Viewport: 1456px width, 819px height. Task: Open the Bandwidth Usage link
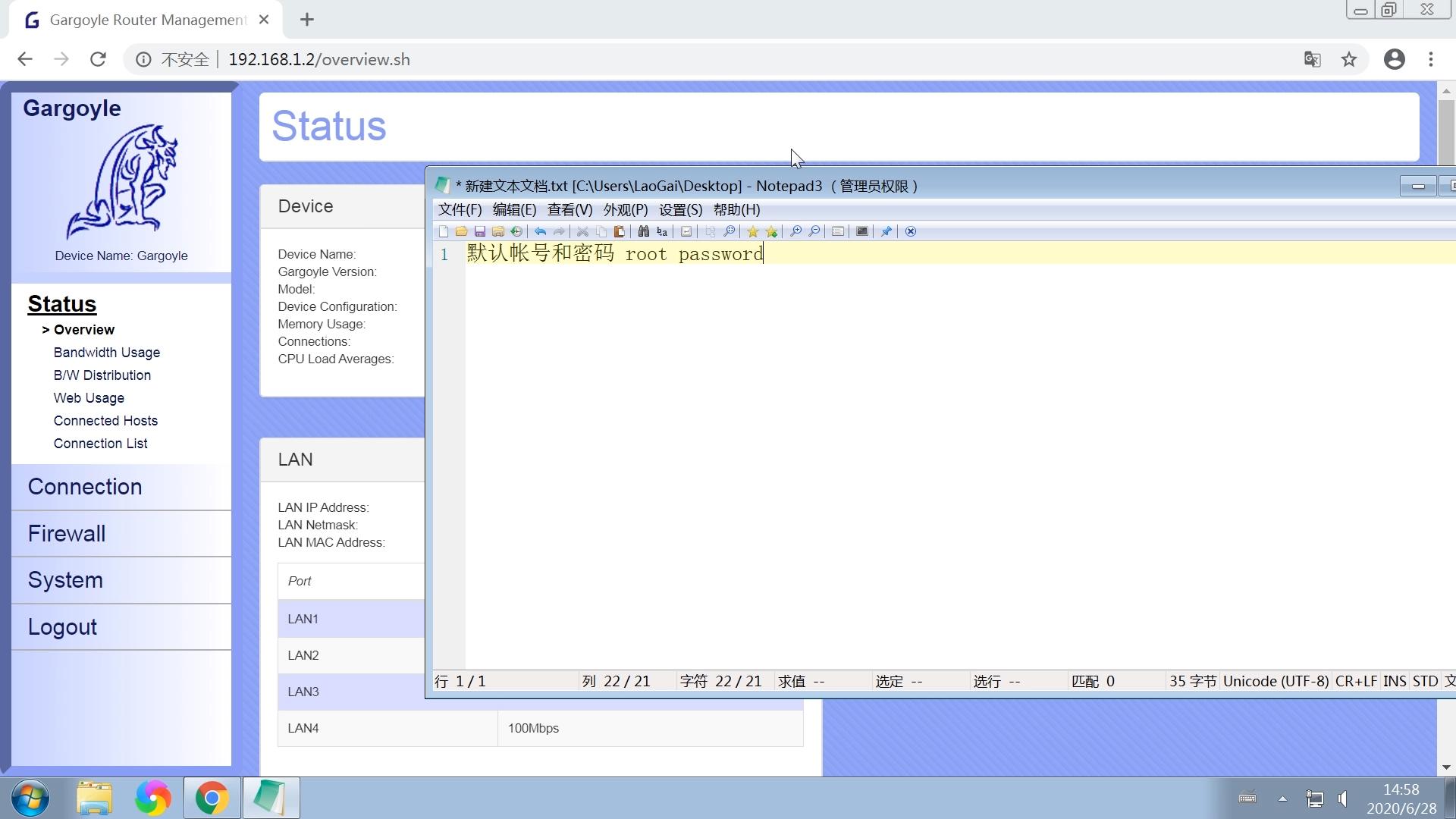click(107, 353)
